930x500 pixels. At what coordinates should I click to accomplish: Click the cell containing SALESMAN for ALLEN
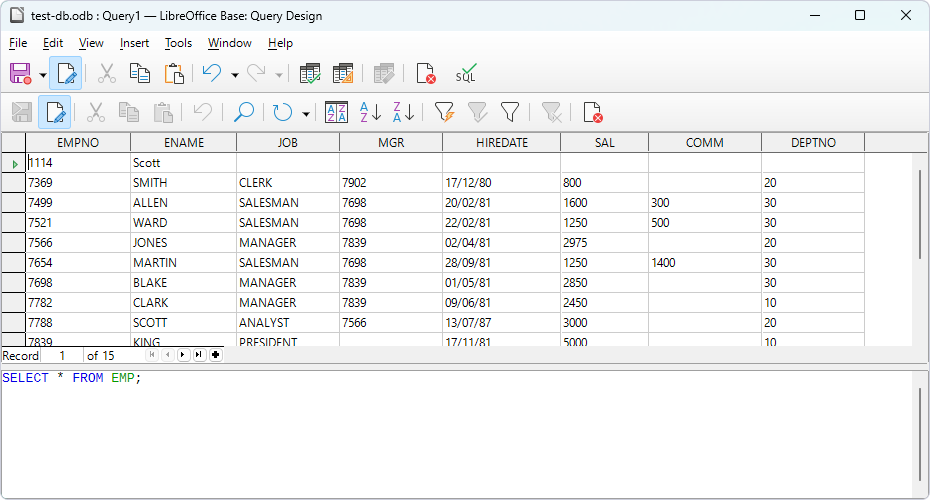click(x=288, y=203)
